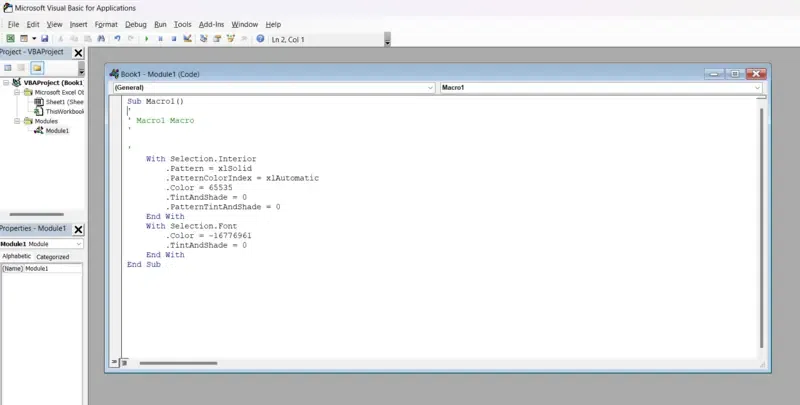This screenshot has width=800, height=405.
Task: Click the Save workbook toolbar icon
Action: point(44,39)
